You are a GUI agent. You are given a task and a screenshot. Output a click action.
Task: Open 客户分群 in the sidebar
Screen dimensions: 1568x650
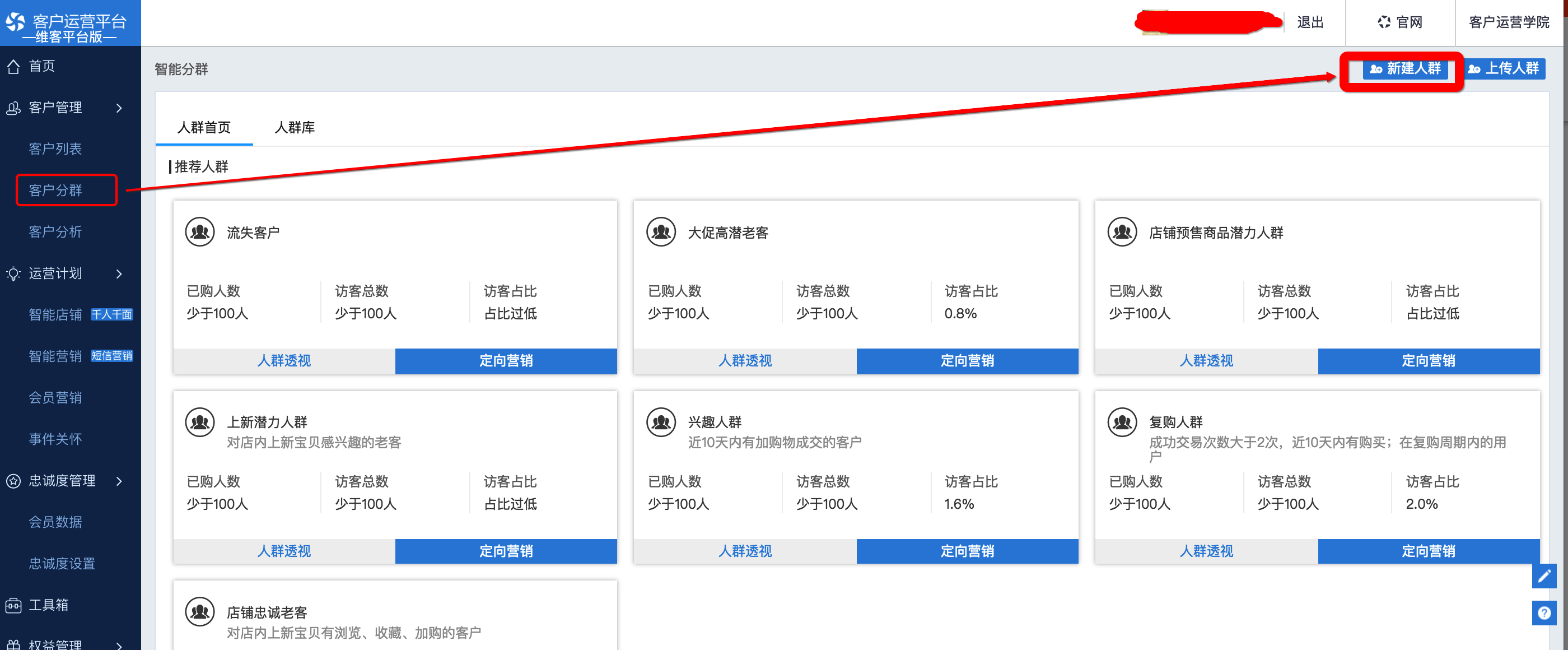(x=55, y=191)
